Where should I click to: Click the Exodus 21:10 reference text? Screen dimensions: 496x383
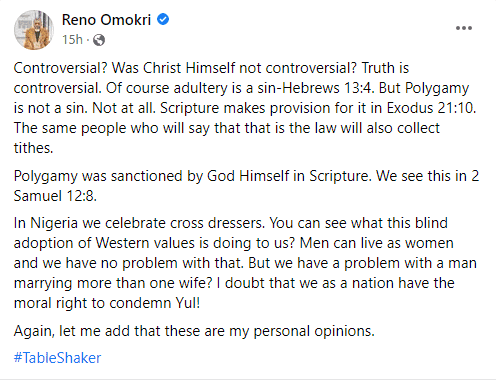coord(430,108)
